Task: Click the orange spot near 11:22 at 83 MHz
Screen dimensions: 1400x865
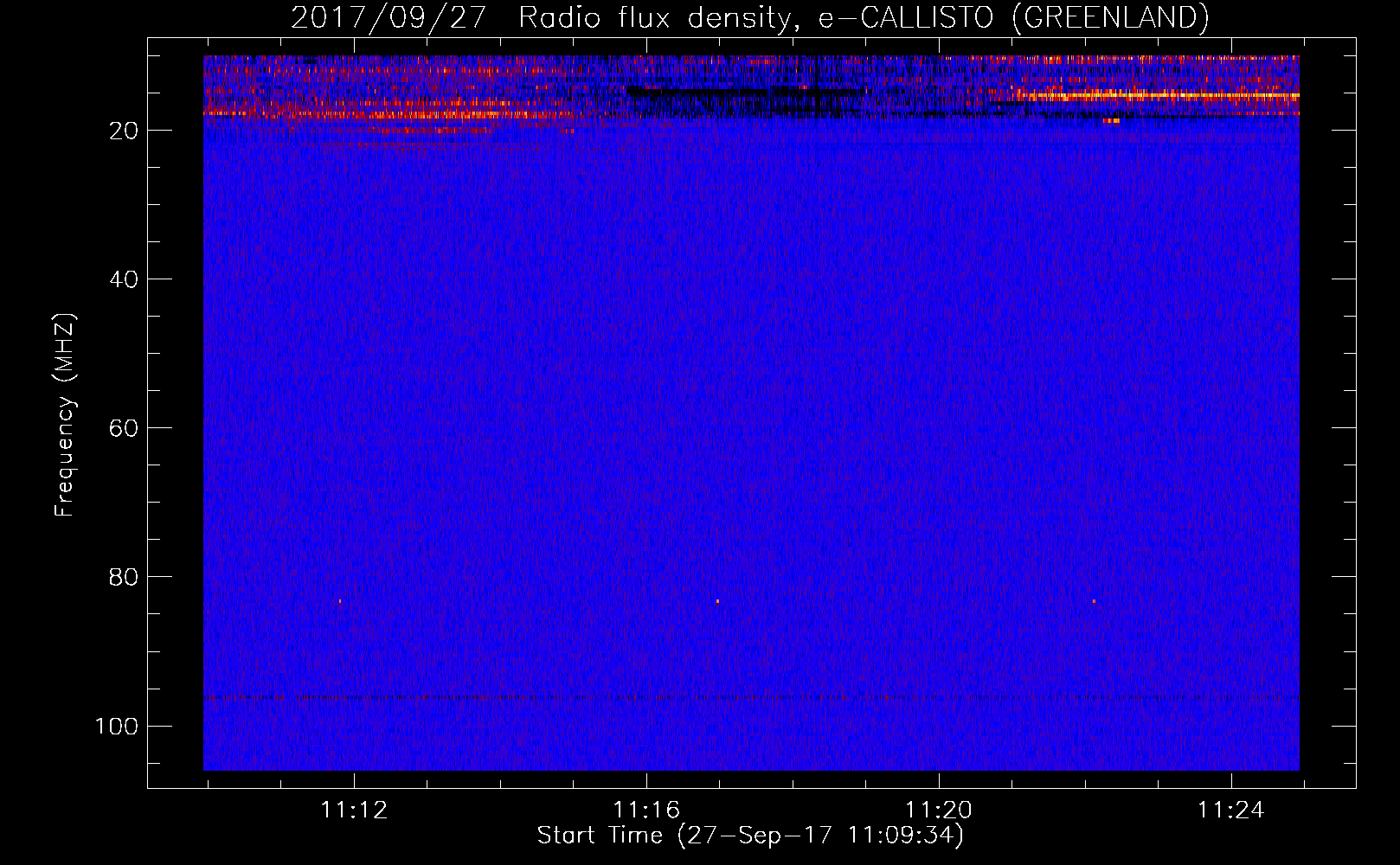Action: (1094, 601)
